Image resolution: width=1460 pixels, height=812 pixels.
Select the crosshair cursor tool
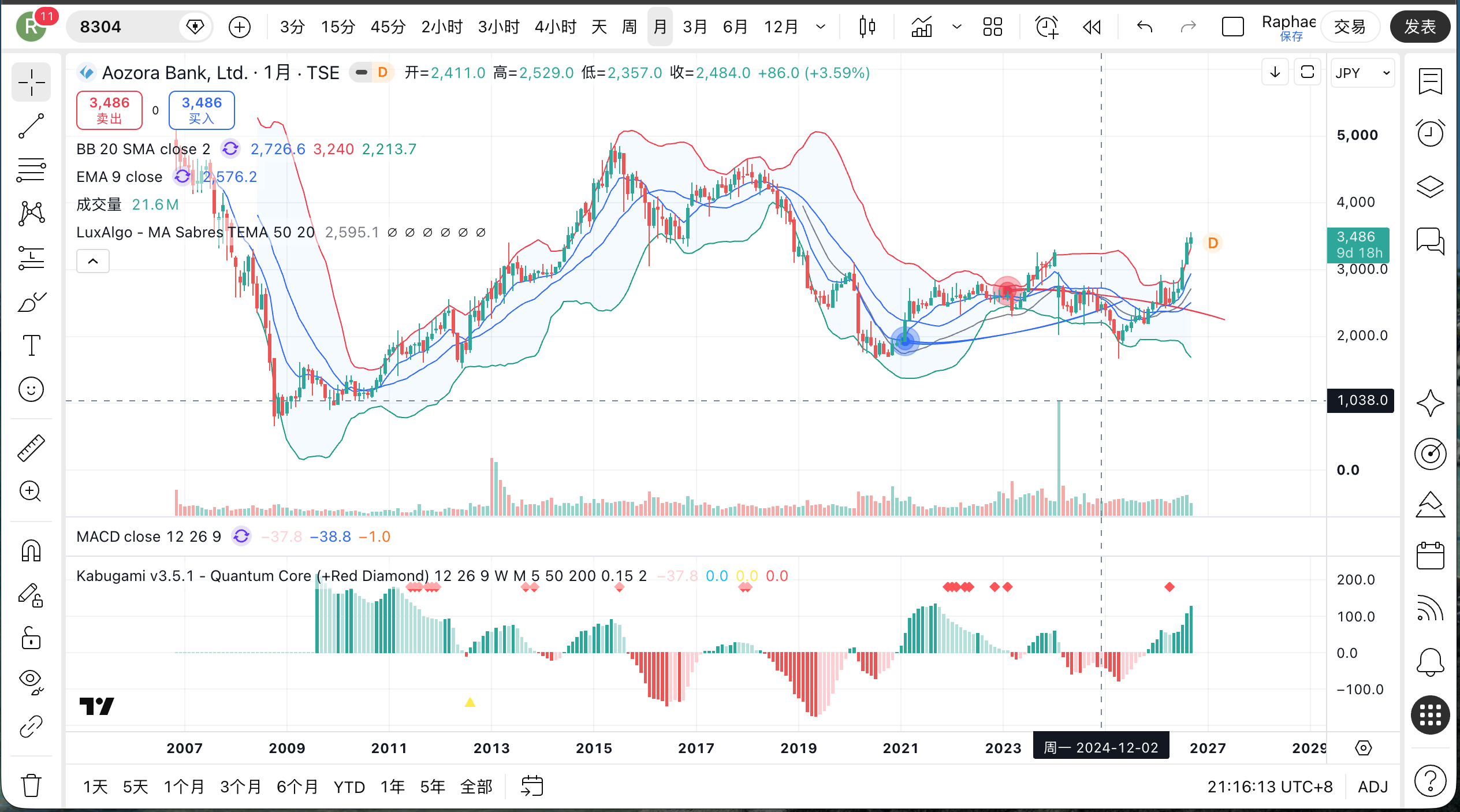coord(31,83)
